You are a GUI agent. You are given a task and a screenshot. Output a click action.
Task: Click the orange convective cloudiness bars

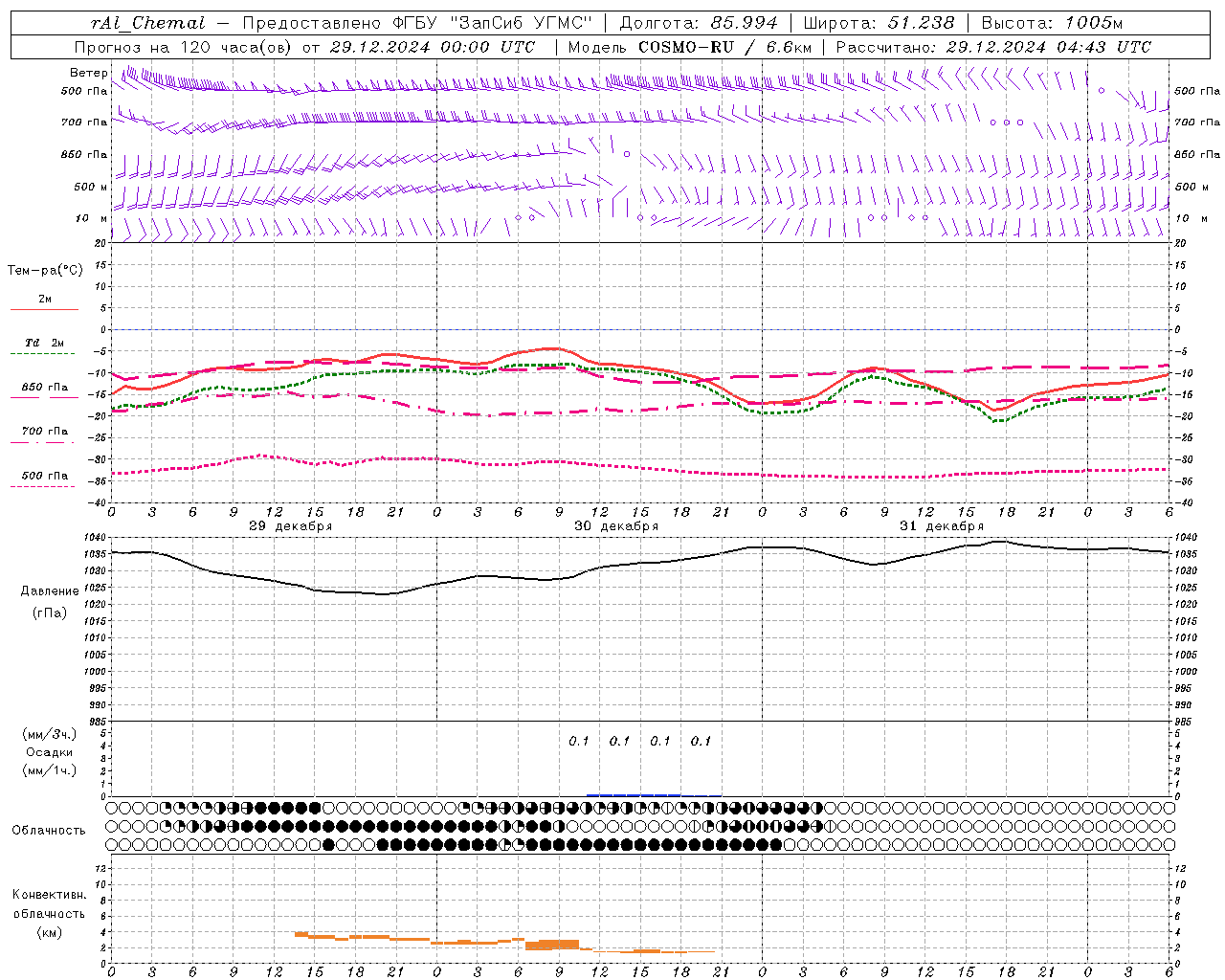(x=552, y=945)
